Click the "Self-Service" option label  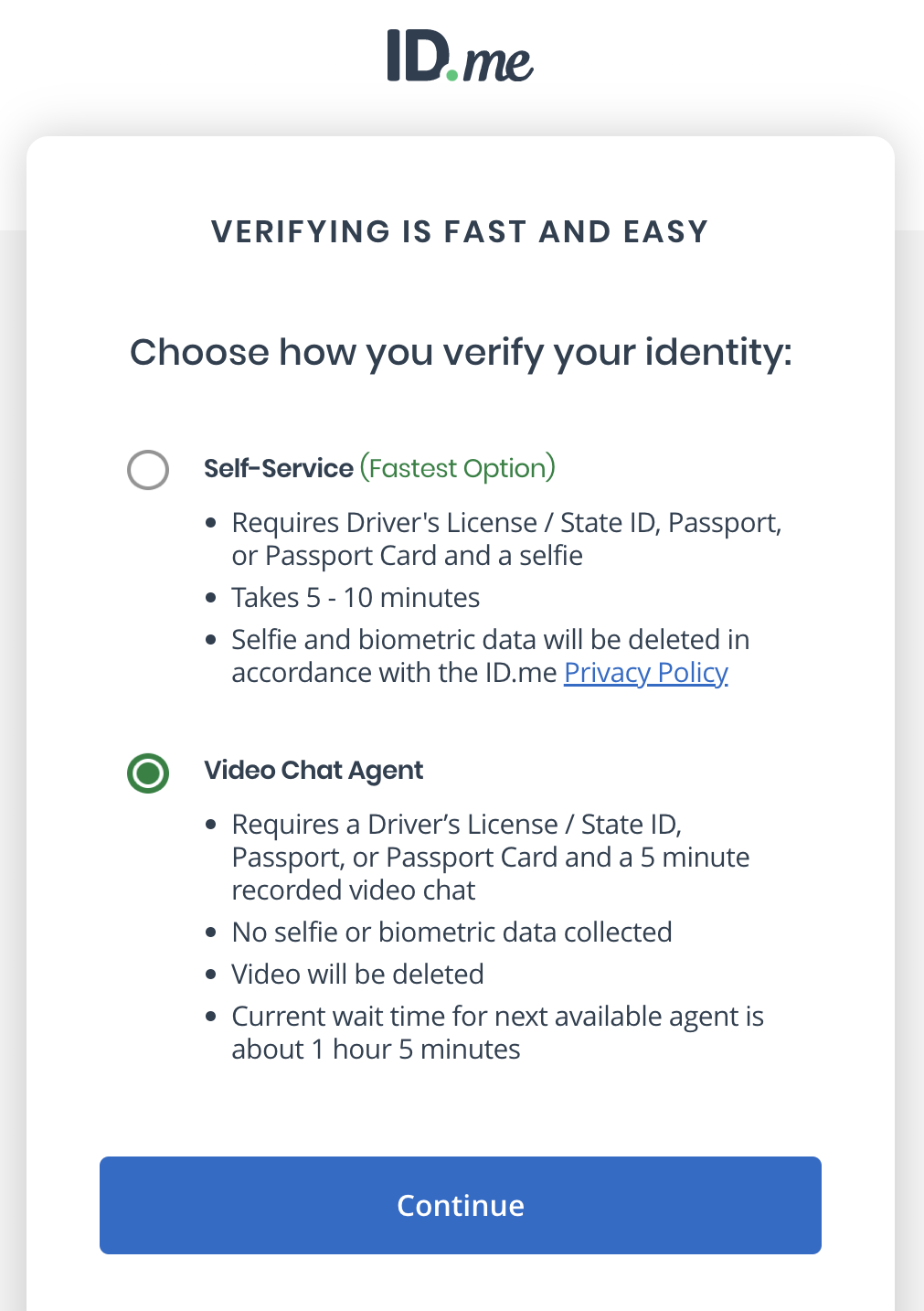coord(279,468)
